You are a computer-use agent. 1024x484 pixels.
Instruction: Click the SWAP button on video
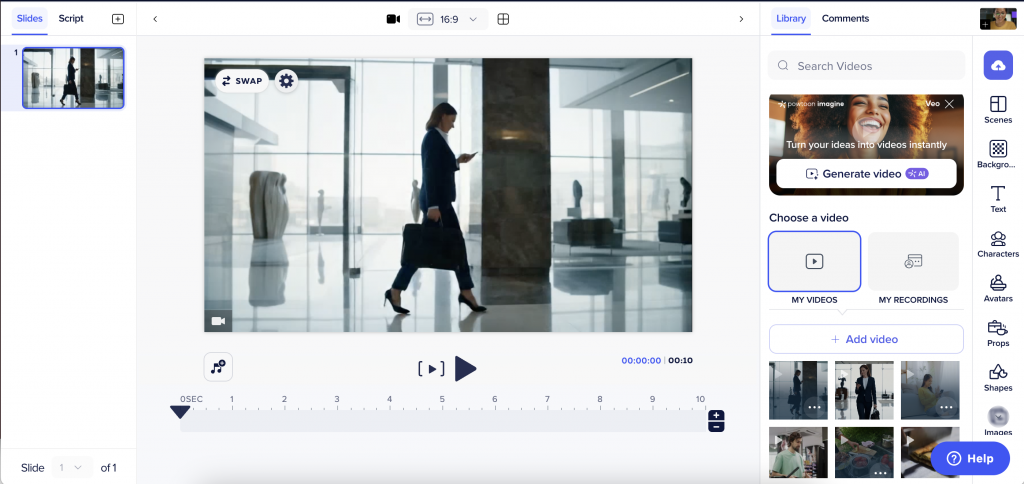pyautogui.click(x=241, y=81)
